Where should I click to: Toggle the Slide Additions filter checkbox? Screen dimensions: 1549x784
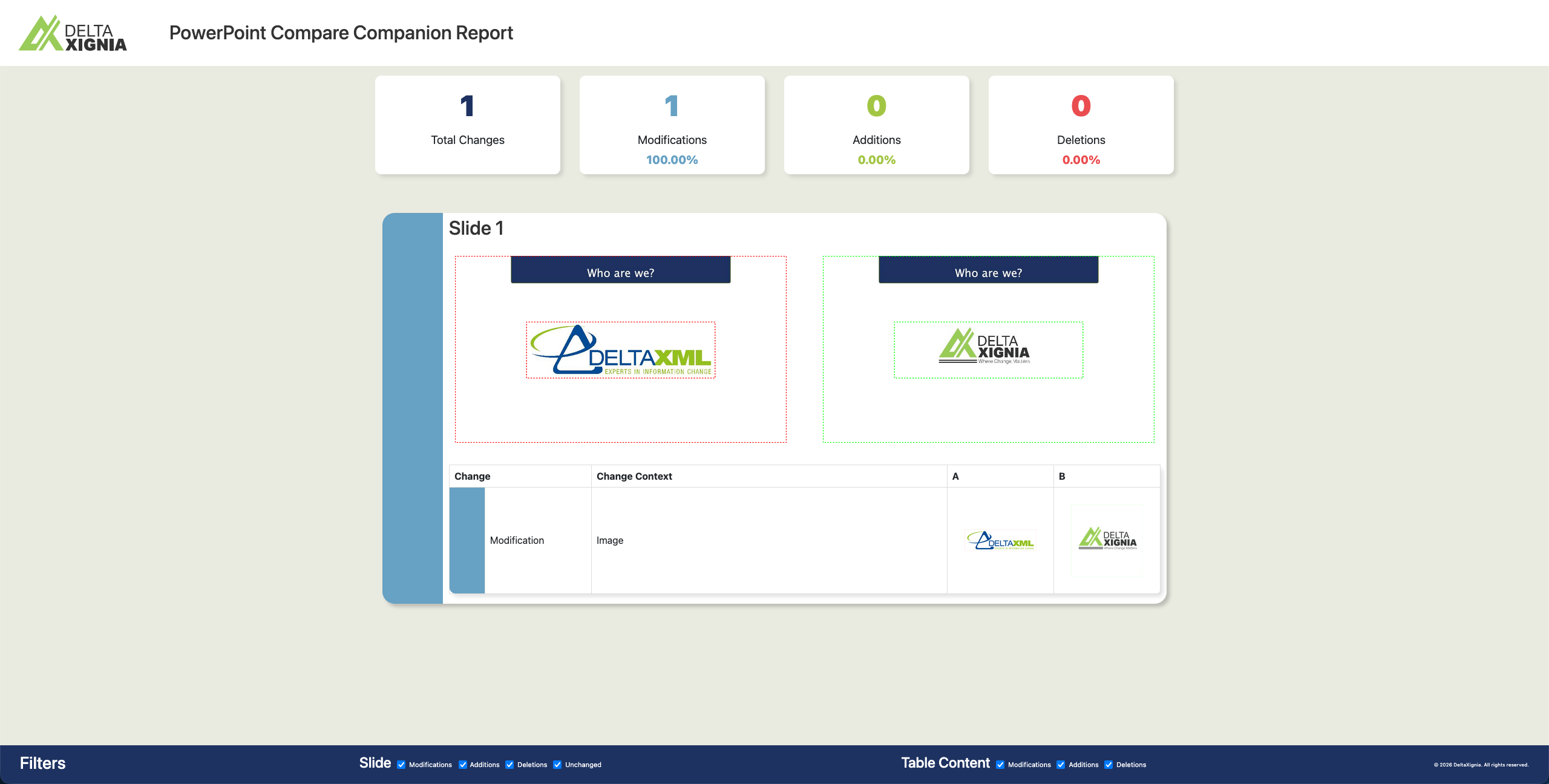[463, 765]
